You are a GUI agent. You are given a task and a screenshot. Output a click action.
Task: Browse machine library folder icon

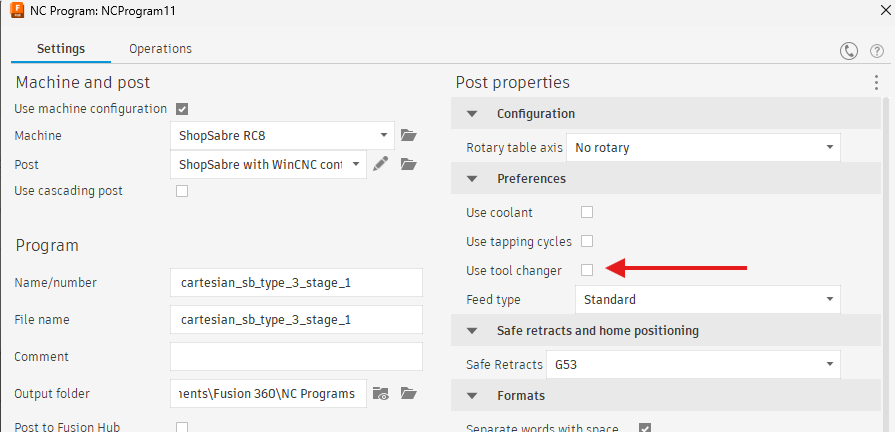coord(408,135)
